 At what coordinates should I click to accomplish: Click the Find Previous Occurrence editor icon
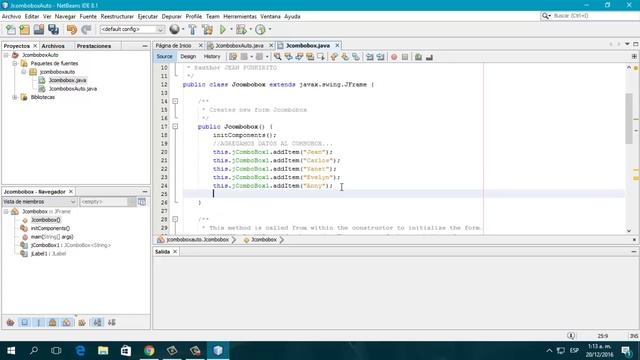(289, 57)
